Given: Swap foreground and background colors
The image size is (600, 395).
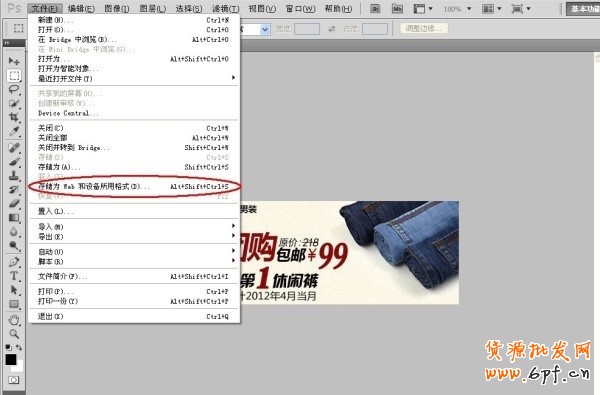Looking at the screenshot, I should (19, 347).
